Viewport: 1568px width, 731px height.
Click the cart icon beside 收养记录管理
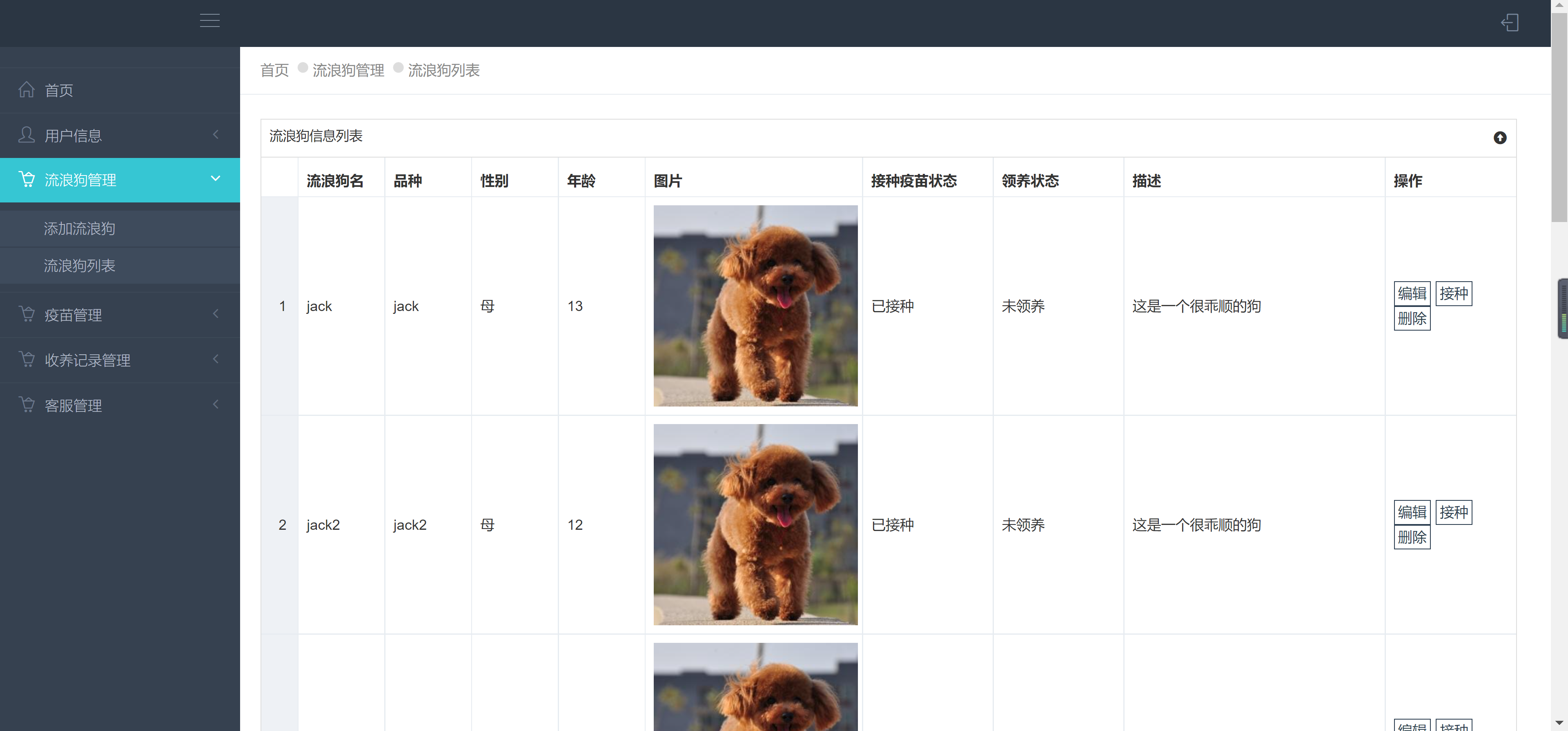(x=27, y=359)
